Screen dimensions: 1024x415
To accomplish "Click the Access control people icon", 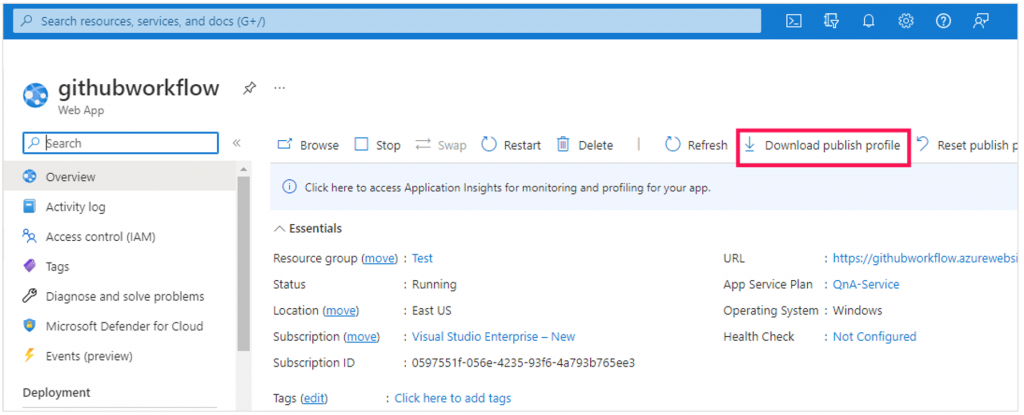I will (x=29, y=236).
